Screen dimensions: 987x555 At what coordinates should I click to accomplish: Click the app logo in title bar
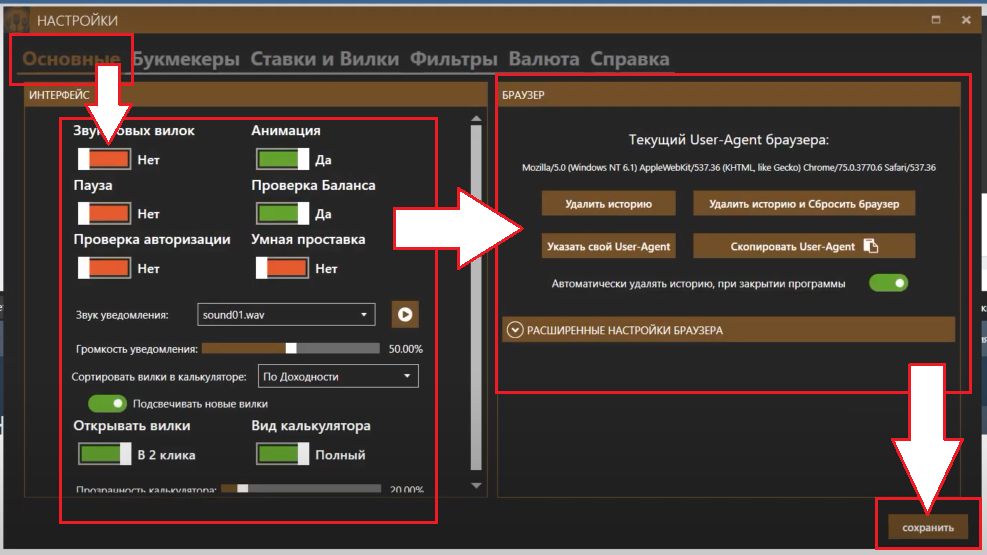18,20
